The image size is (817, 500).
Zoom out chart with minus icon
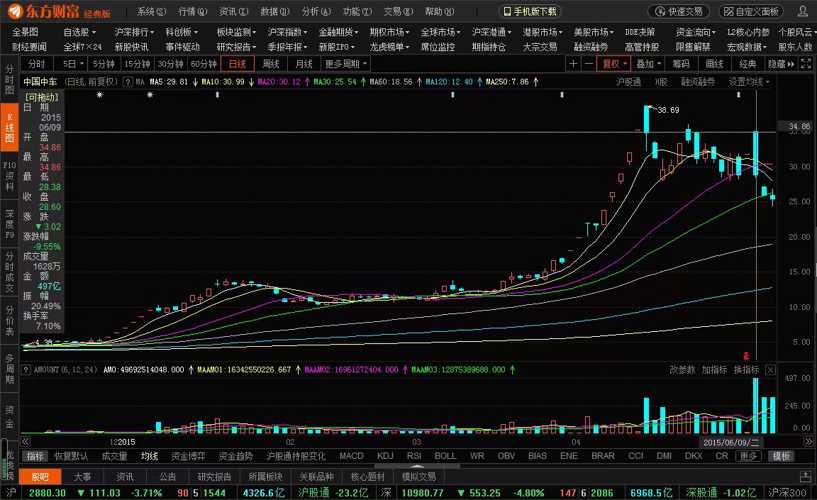tap(589, 64)
